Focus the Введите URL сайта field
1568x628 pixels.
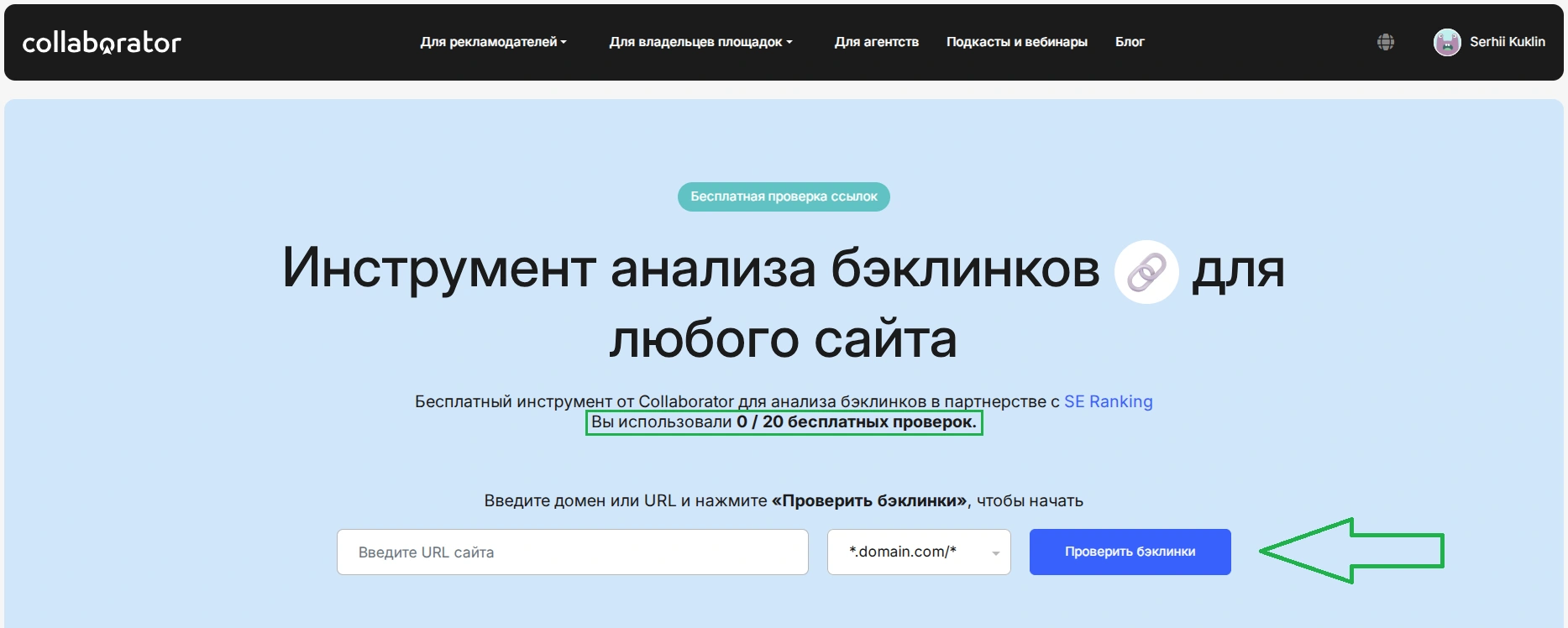pyautogui.click(x=573, y=552)
